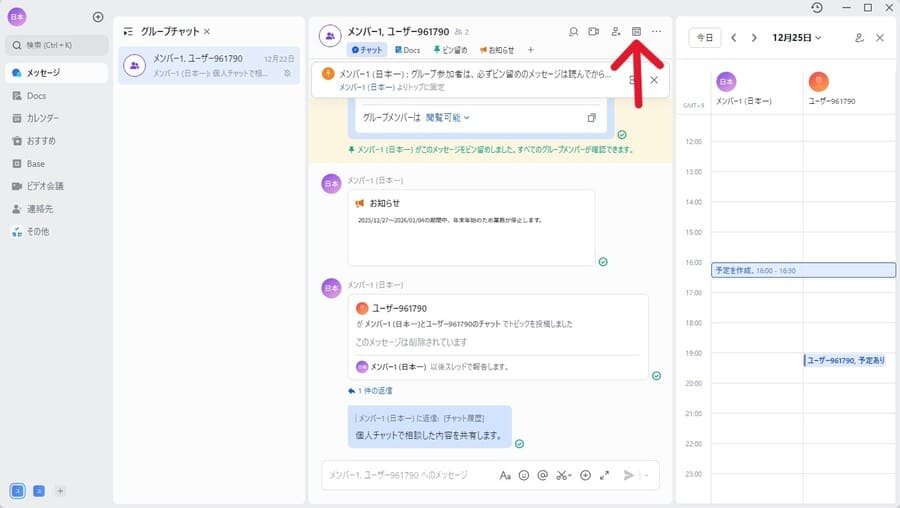Open the pinned top message banner text
This screenshot has width=900, height=508.
(475, 75)
